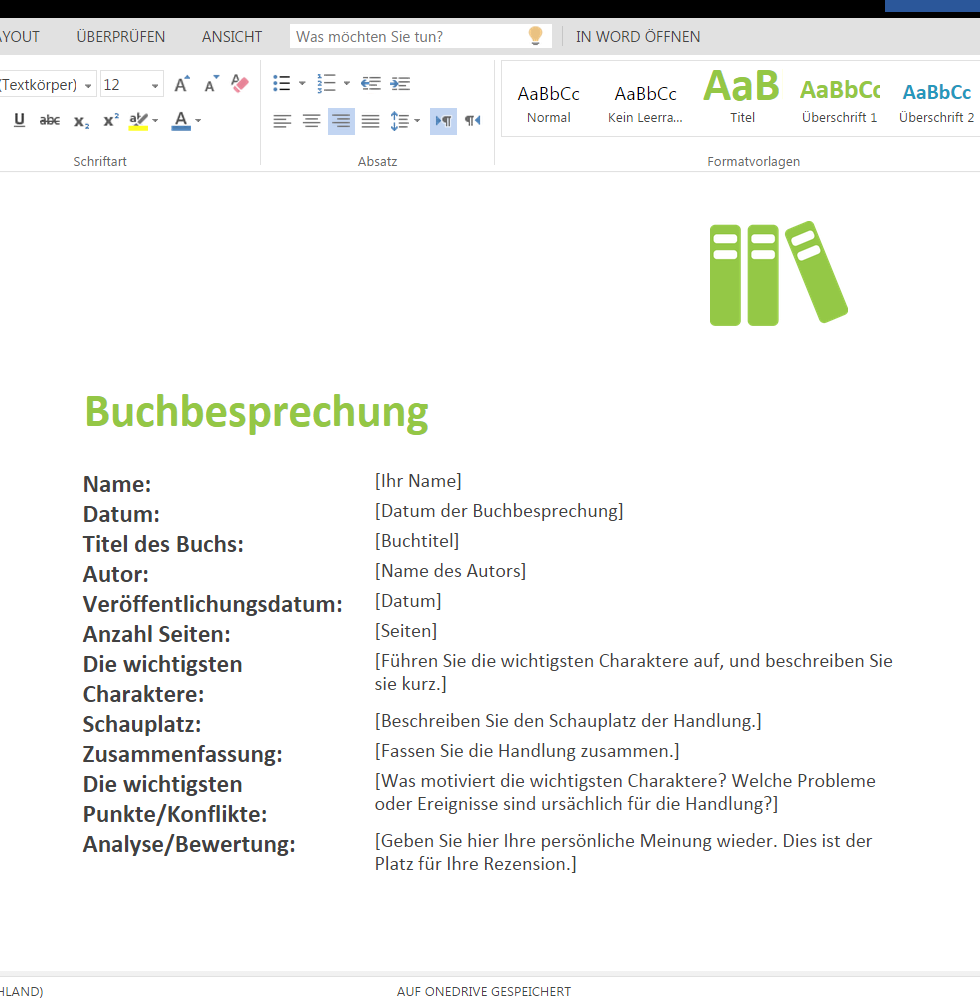This screenshot has width=980, height=1005.
Task: Clear formatting with the eraser icon
Action: (239, 84)
